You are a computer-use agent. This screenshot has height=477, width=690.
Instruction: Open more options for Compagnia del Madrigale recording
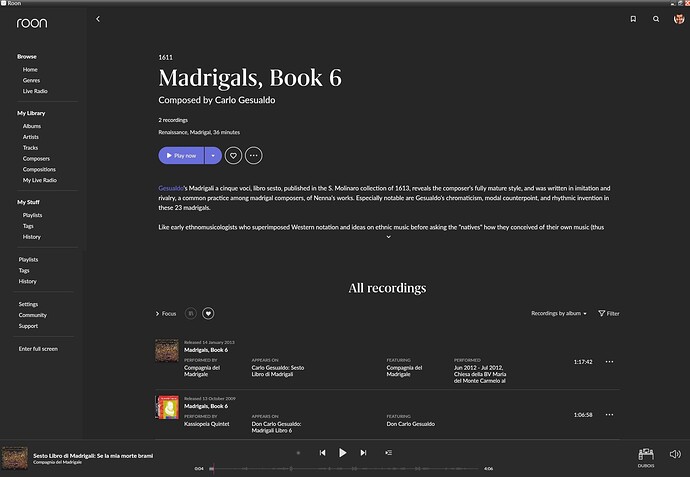609,362
